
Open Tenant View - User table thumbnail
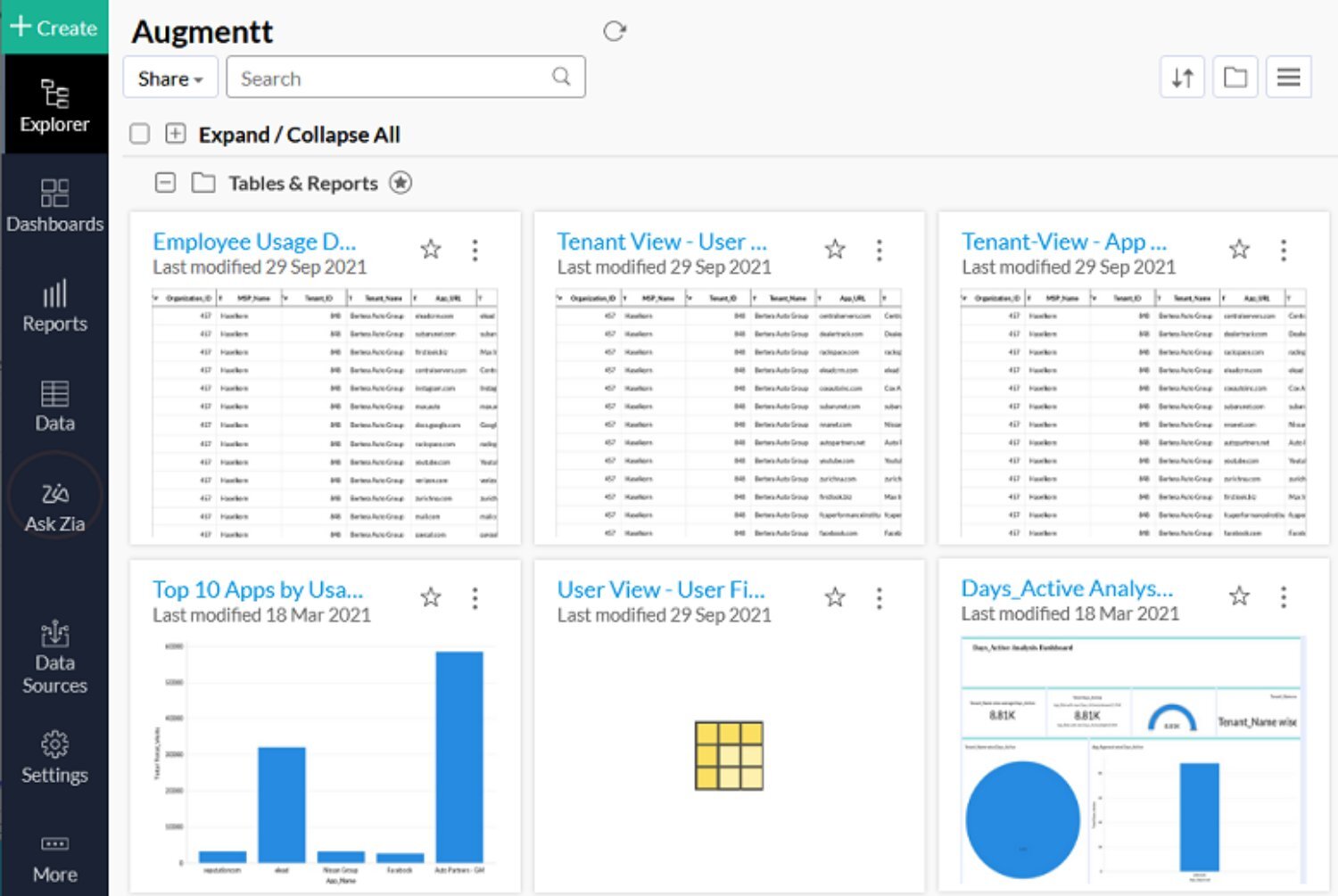[729, 413]
